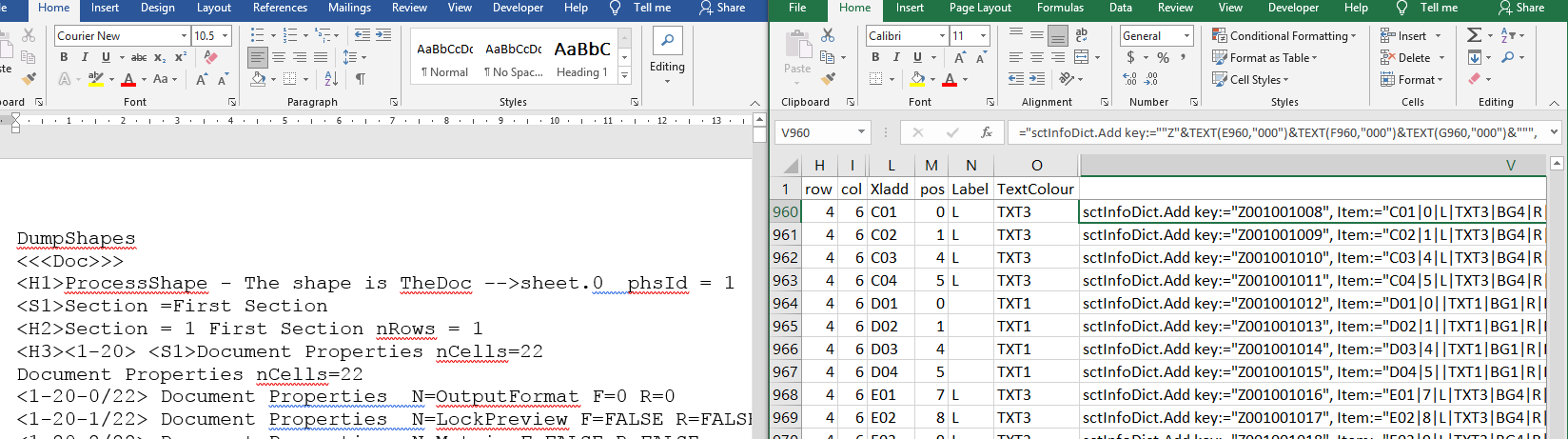Click the Sort A-Z icon in Word
Screen dimensions: 1568x439
click(x=330, y=79)
